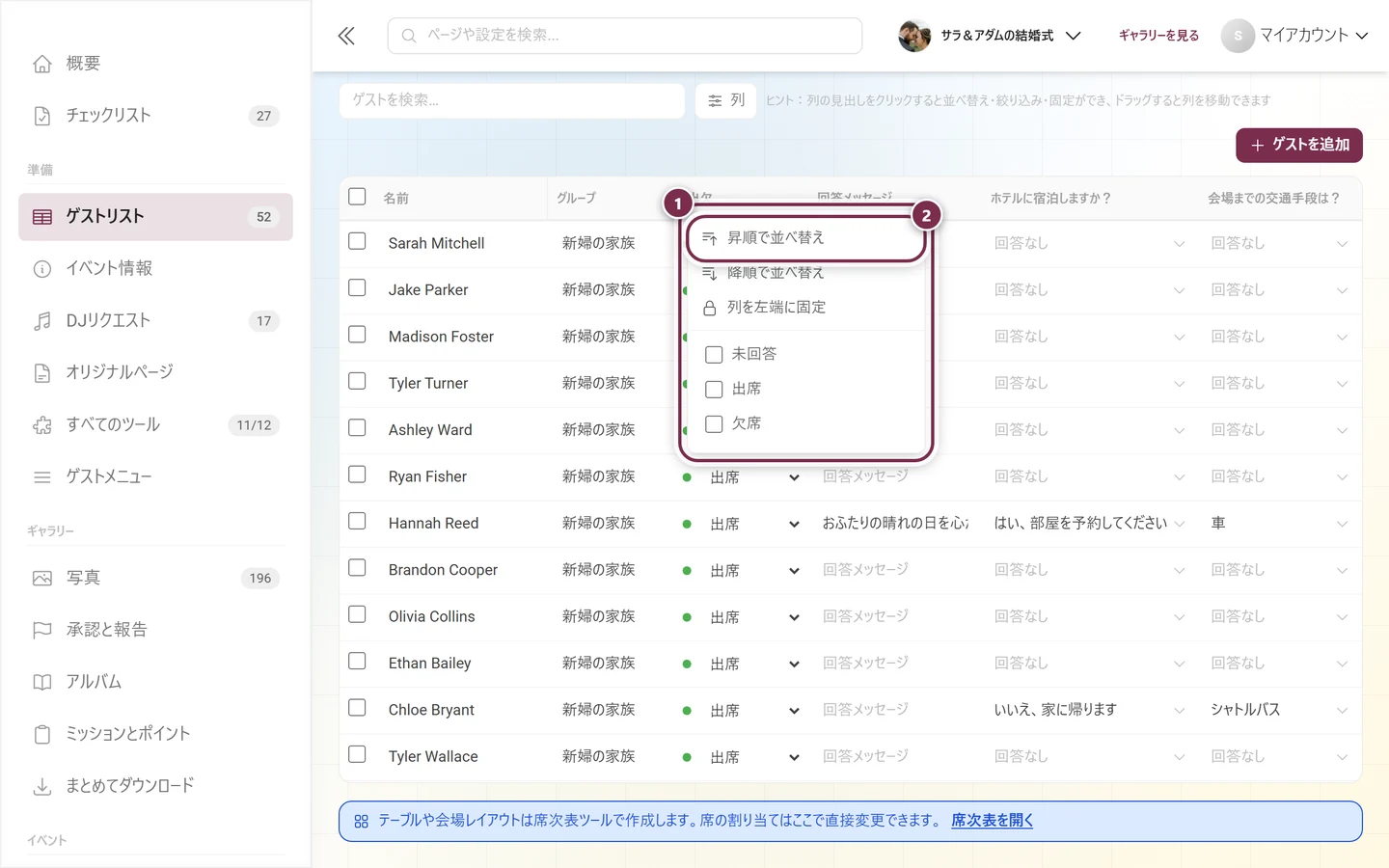Click the アルバム book icon

tap(42, 683)
